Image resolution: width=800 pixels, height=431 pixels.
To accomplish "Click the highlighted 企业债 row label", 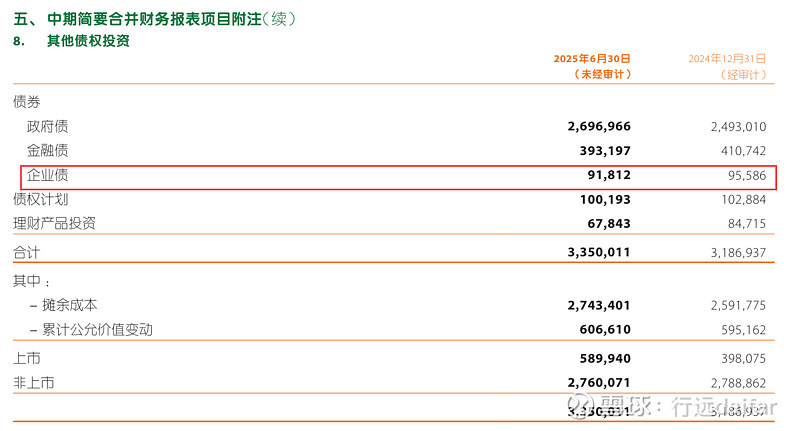I will [47, 175].
